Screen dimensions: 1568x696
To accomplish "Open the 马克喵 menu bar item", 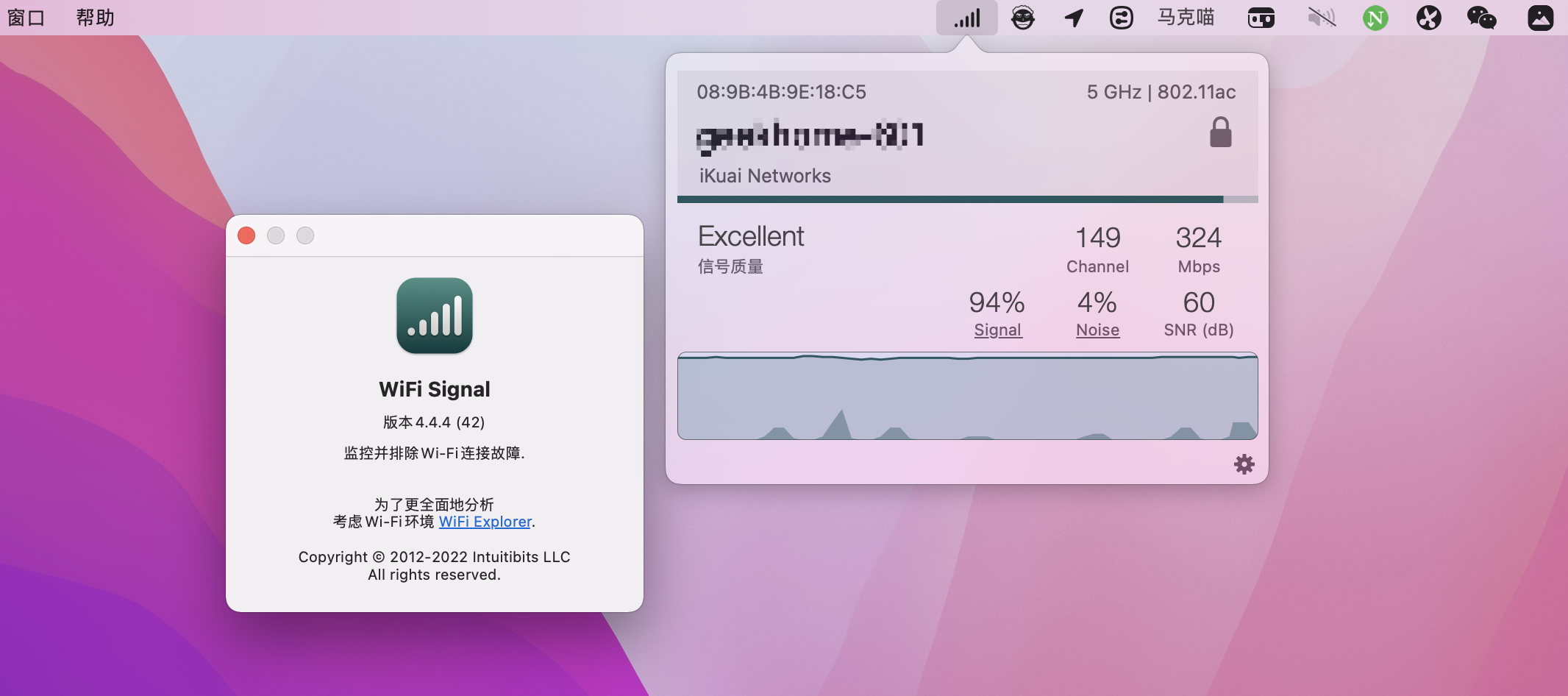I will [1186, 18].
